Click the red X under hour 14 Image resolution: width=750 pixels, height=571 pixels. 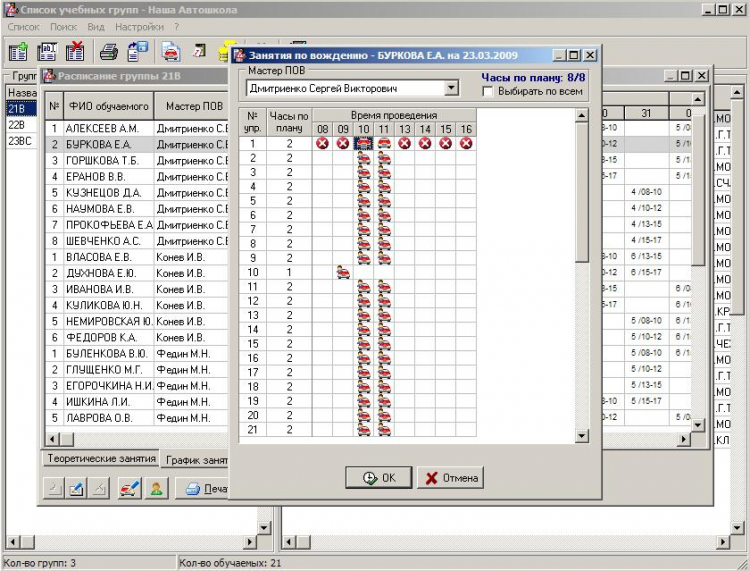(425, 143)
